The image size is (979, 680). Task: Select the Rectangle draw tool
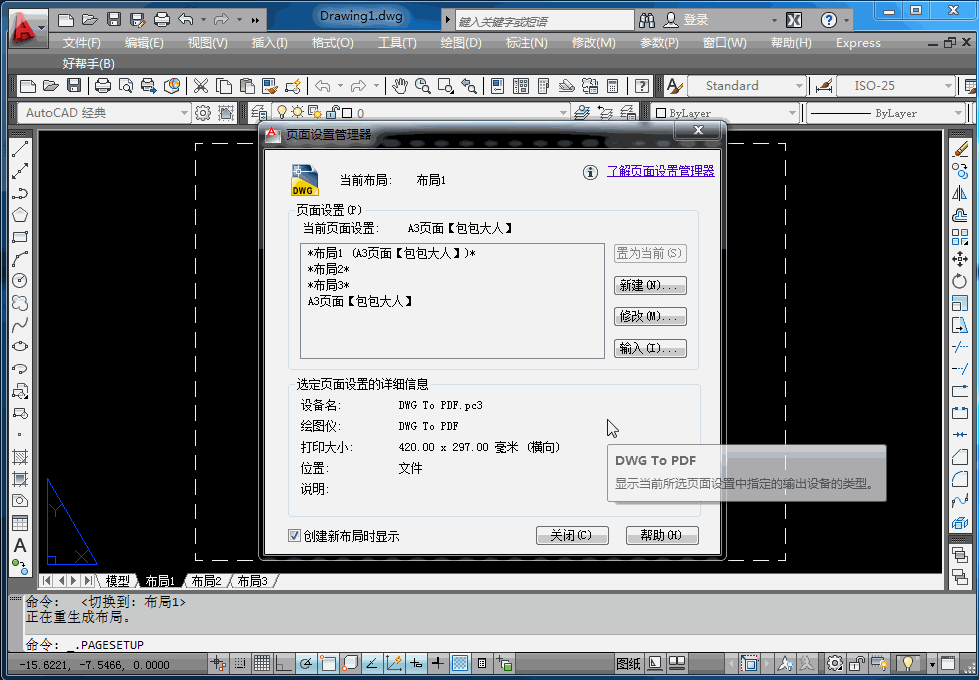tap(20, 237)
